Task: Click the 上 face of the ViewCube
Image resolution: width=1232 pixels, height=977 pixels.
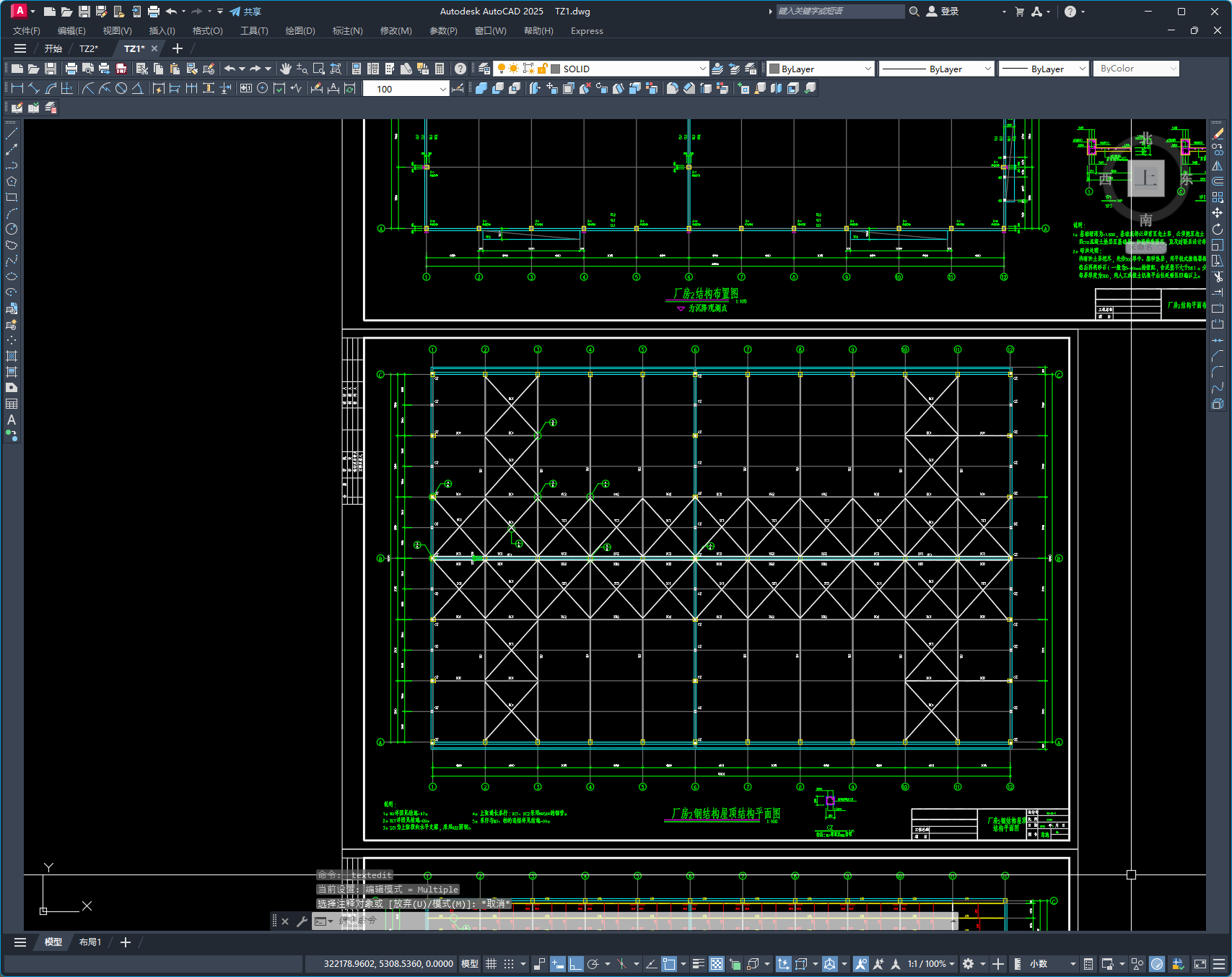Action: (1145, 178)
